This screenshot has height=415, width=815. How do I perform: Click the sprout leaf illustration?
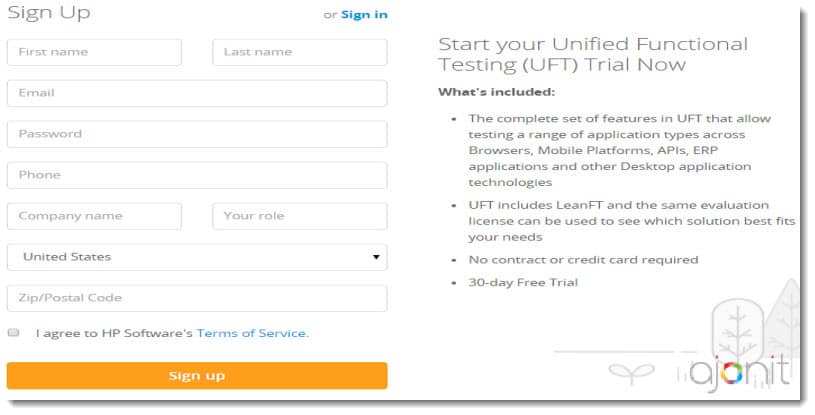(x=631, y=374)
